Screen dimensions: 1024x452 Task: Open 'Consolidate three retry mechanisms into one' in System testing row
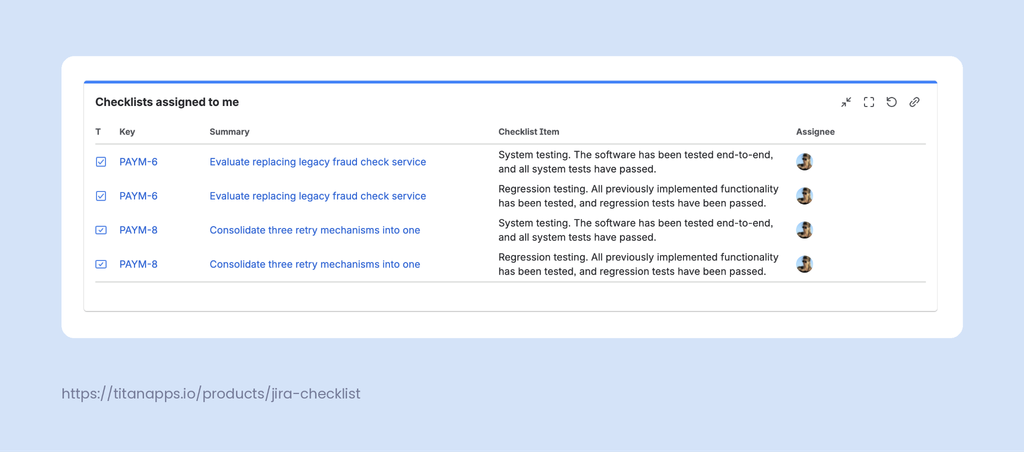[315, 230]
